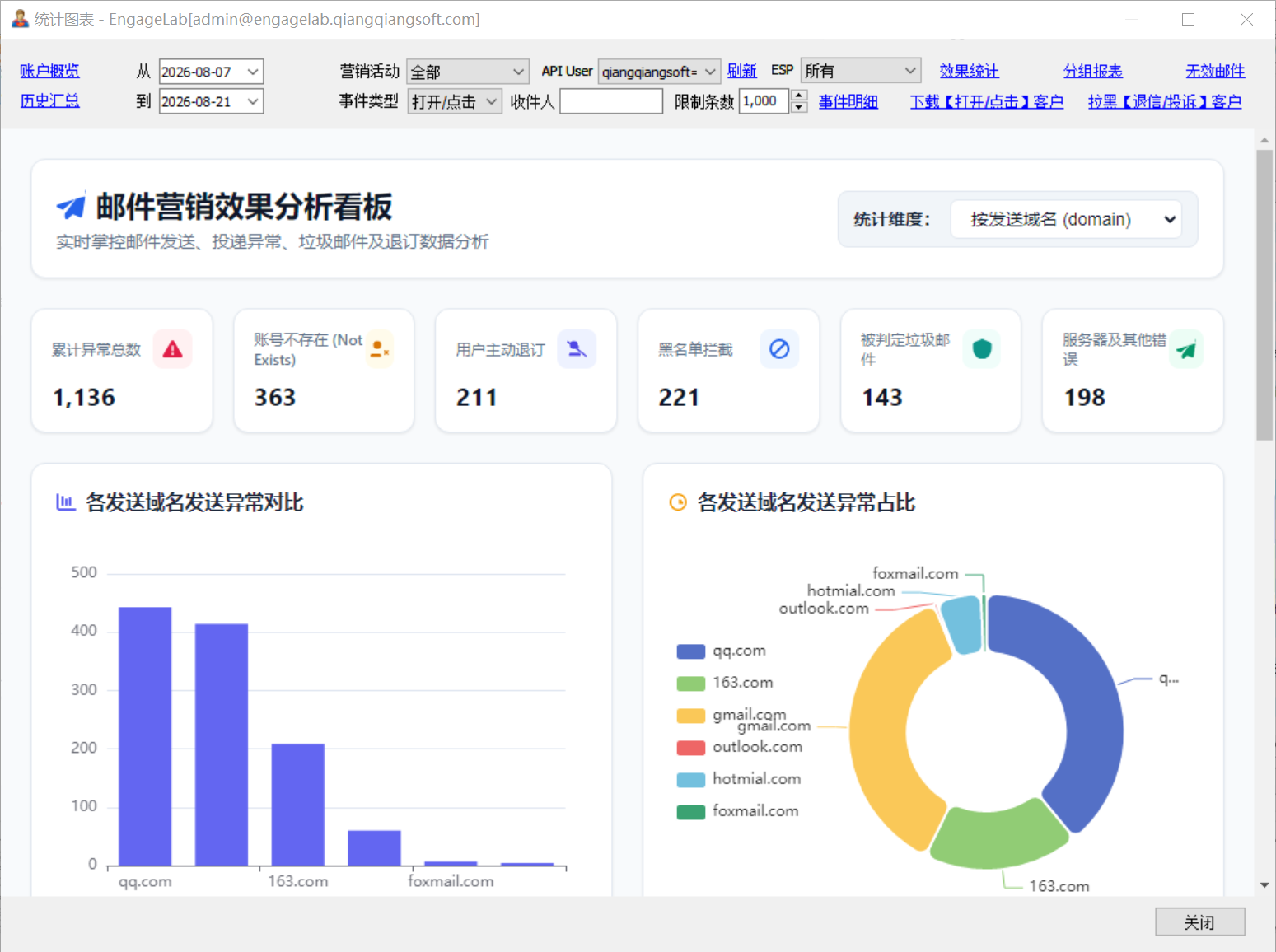Image resolution: width=1276 pixels, height=952 pixels.
Task: Click the account not exists user icon
Action: [x=379, y=349]
